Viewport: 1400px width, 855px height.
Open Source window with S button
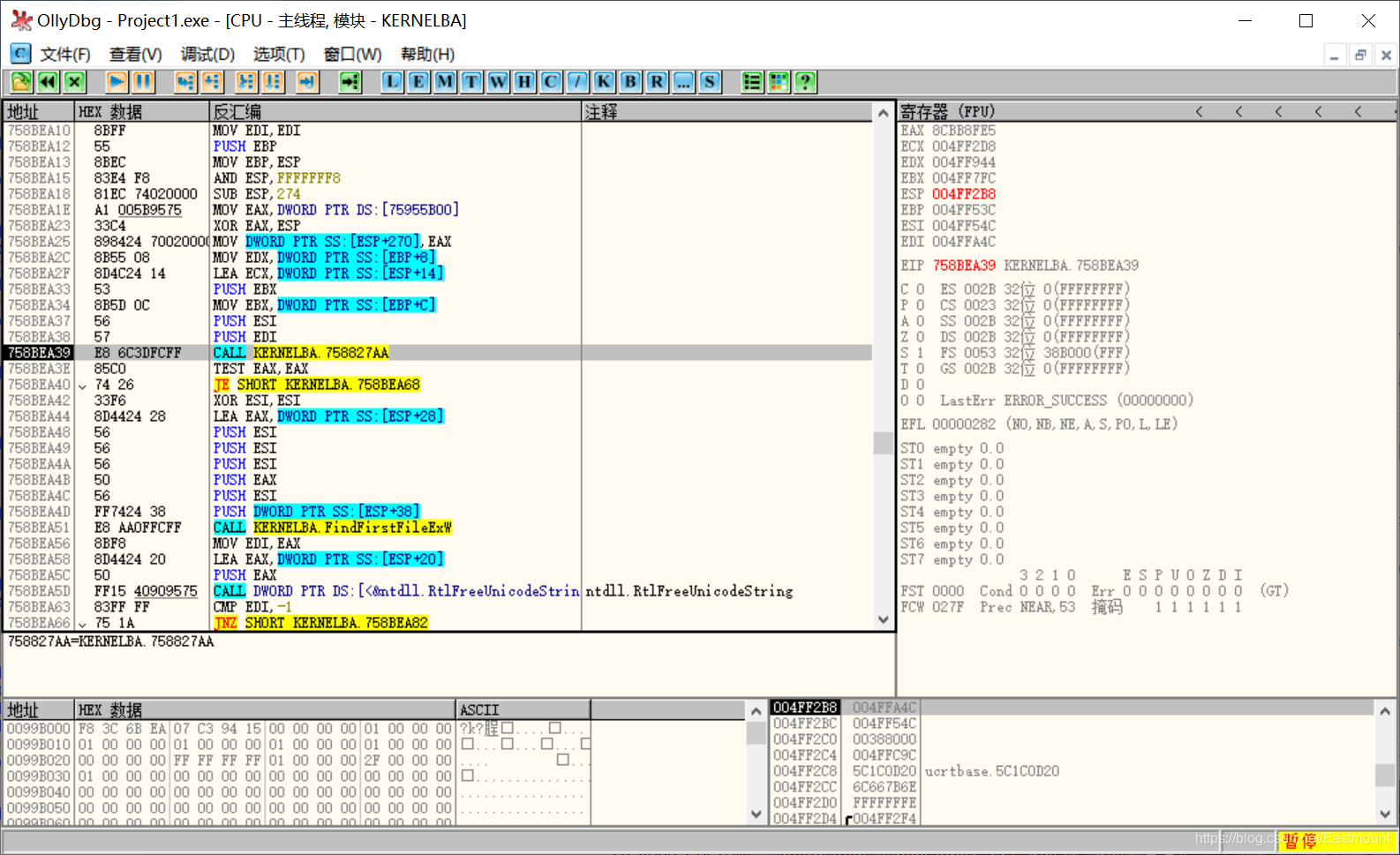pyautogui.click(x=710, y=82)
